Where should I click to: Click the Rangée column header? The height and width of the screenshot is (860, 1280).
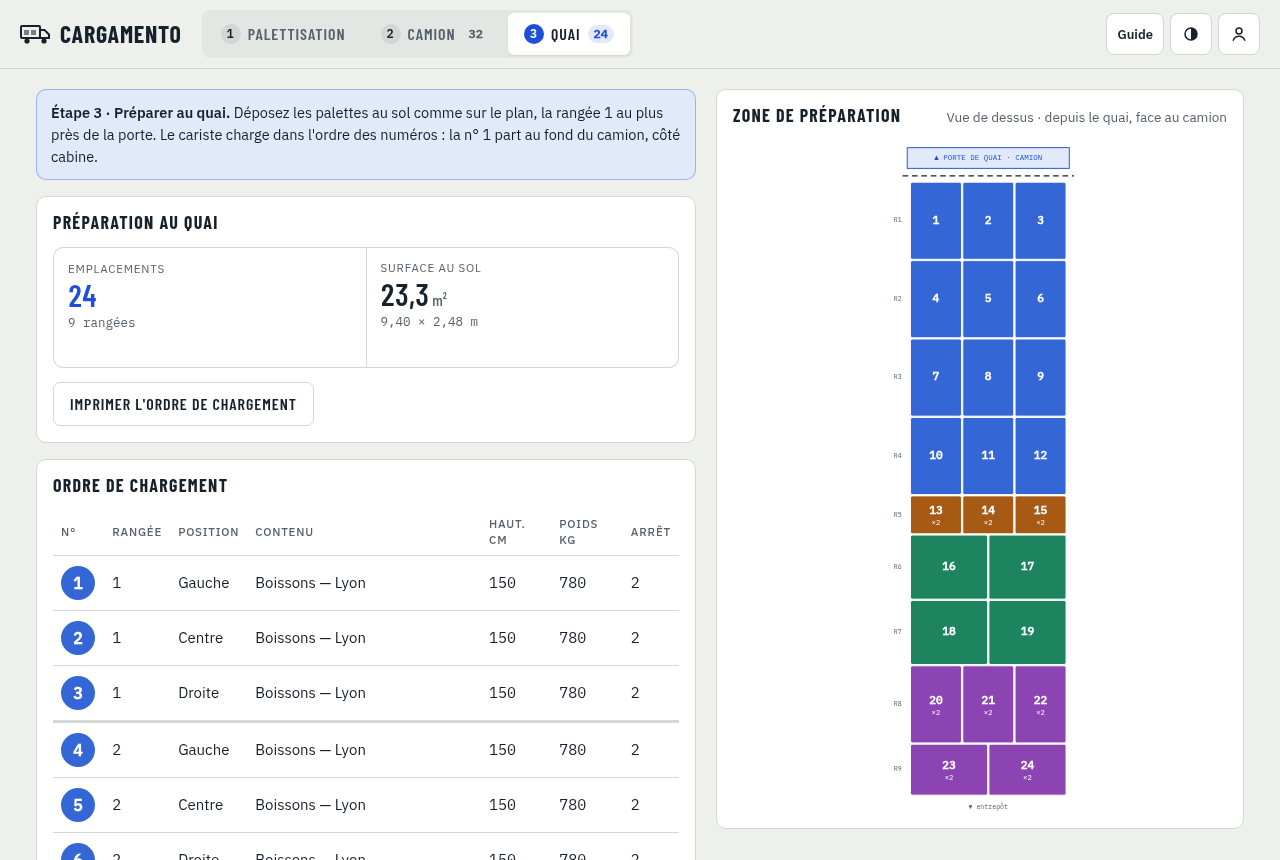tap(137, 532)
